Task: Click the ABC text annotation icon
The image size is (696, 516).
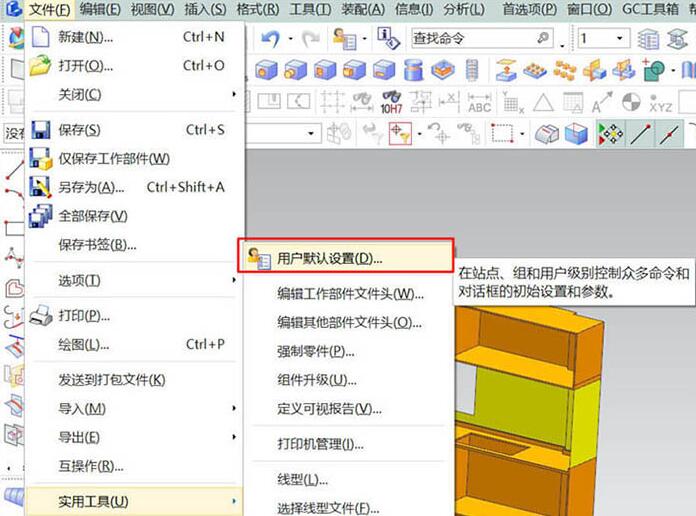Action: pyautogui.click(x=479, y=103)
